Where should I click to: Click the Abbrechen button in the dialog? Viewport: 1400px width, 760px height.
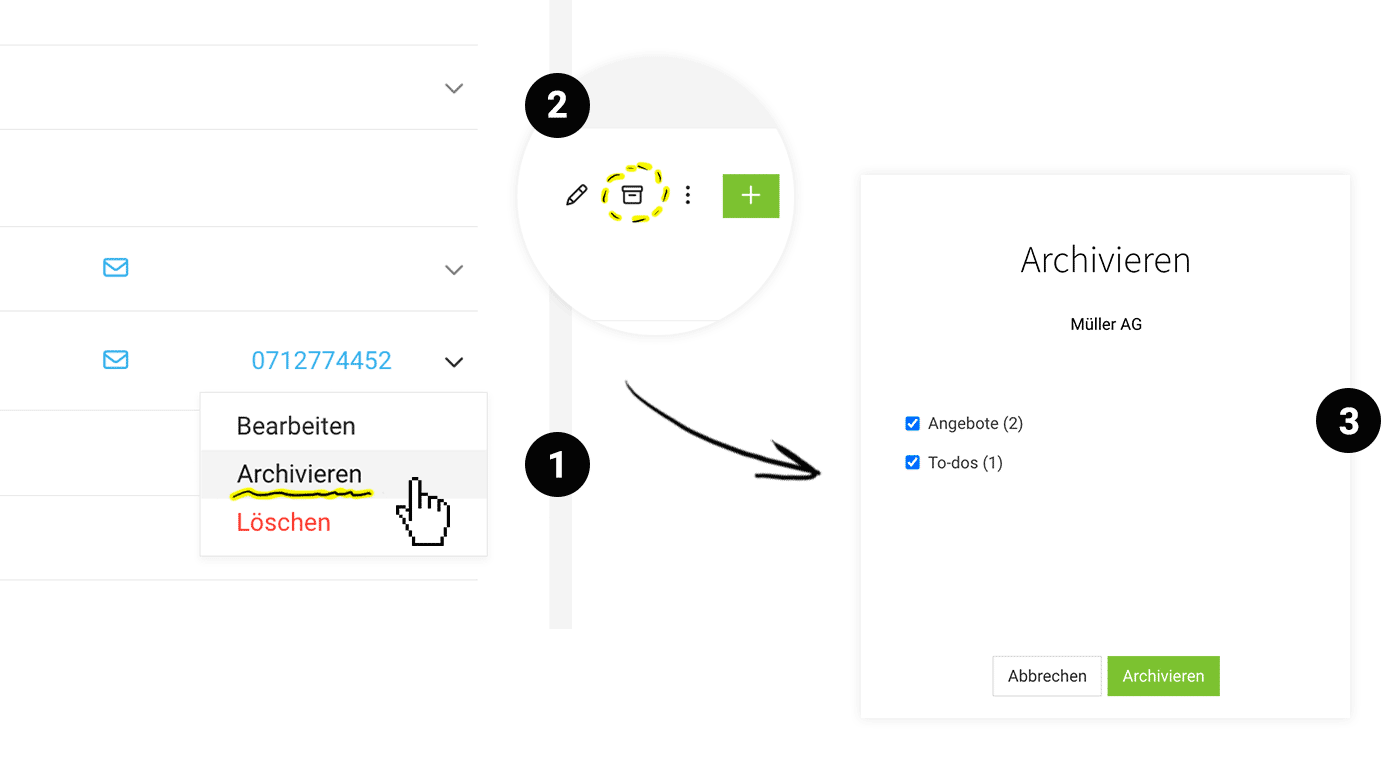(1047, 676)
